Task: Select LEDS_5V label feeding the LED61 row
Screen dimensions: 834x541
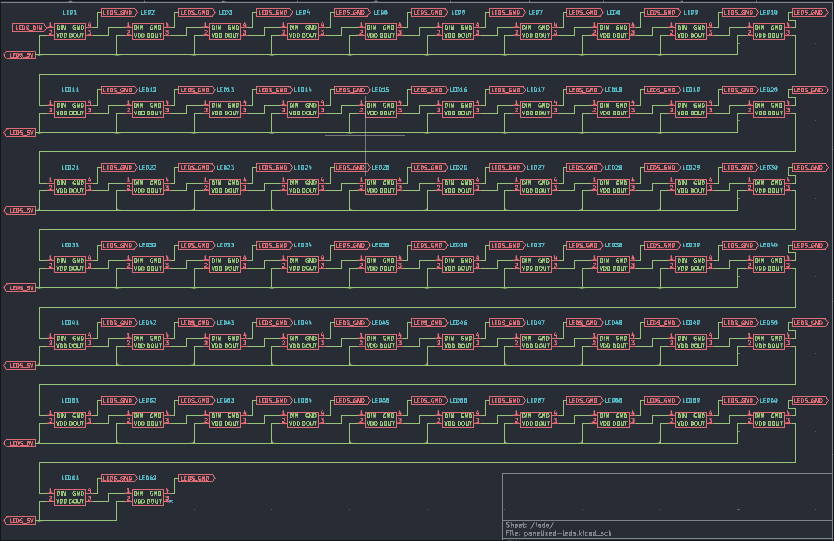Action: (x=20, y=520)
